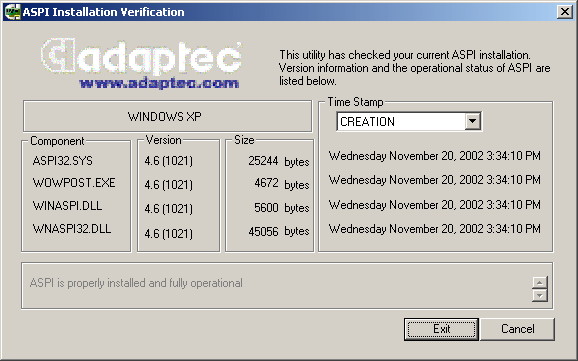
Task: Click ASPI32.SYS version 4.6 (1021) text
Action: pyautogui.click(x=168, y=161)
